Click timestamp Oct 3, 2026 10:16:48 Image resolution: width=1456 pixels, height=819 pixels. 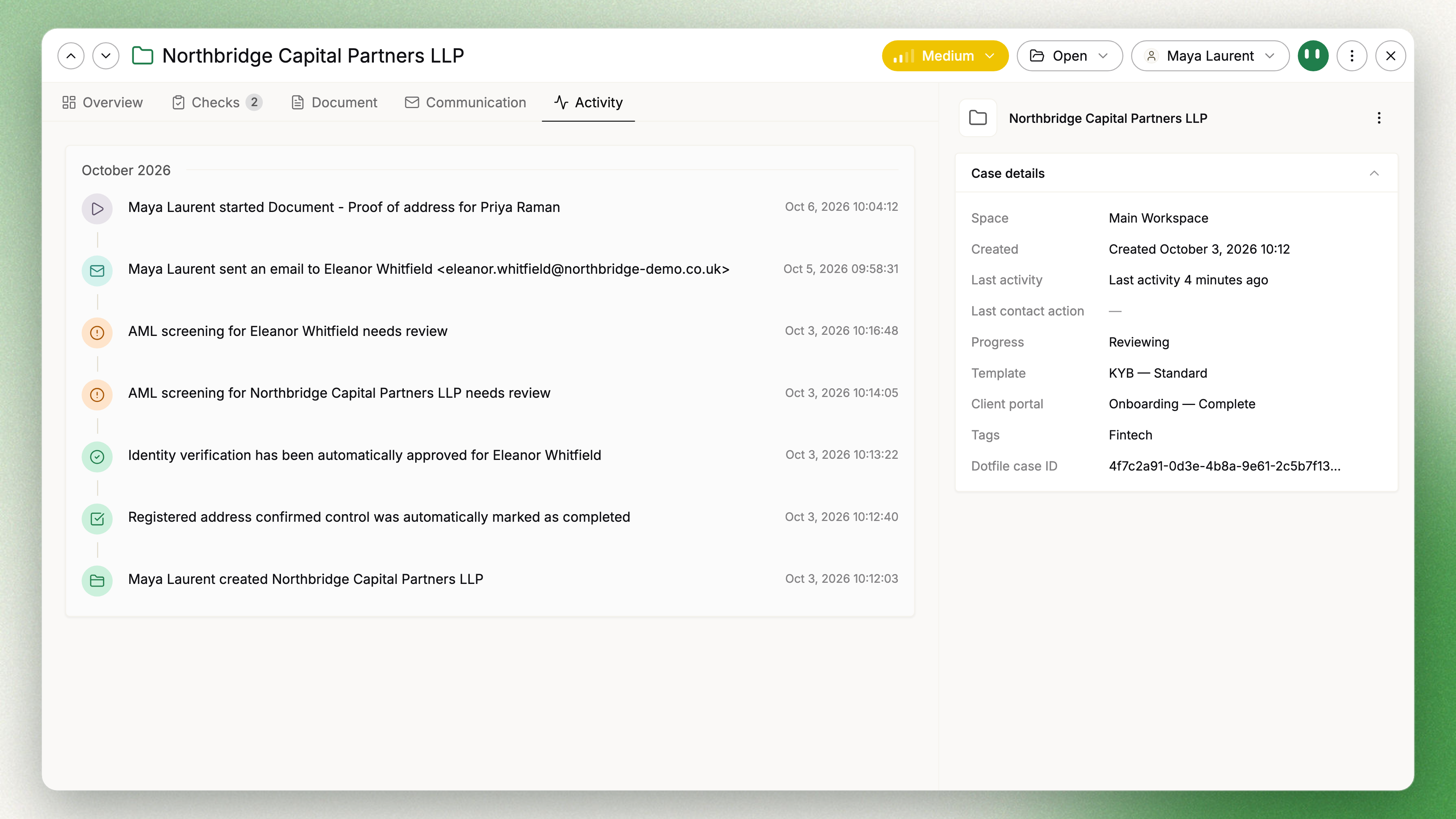click(841, 331)
